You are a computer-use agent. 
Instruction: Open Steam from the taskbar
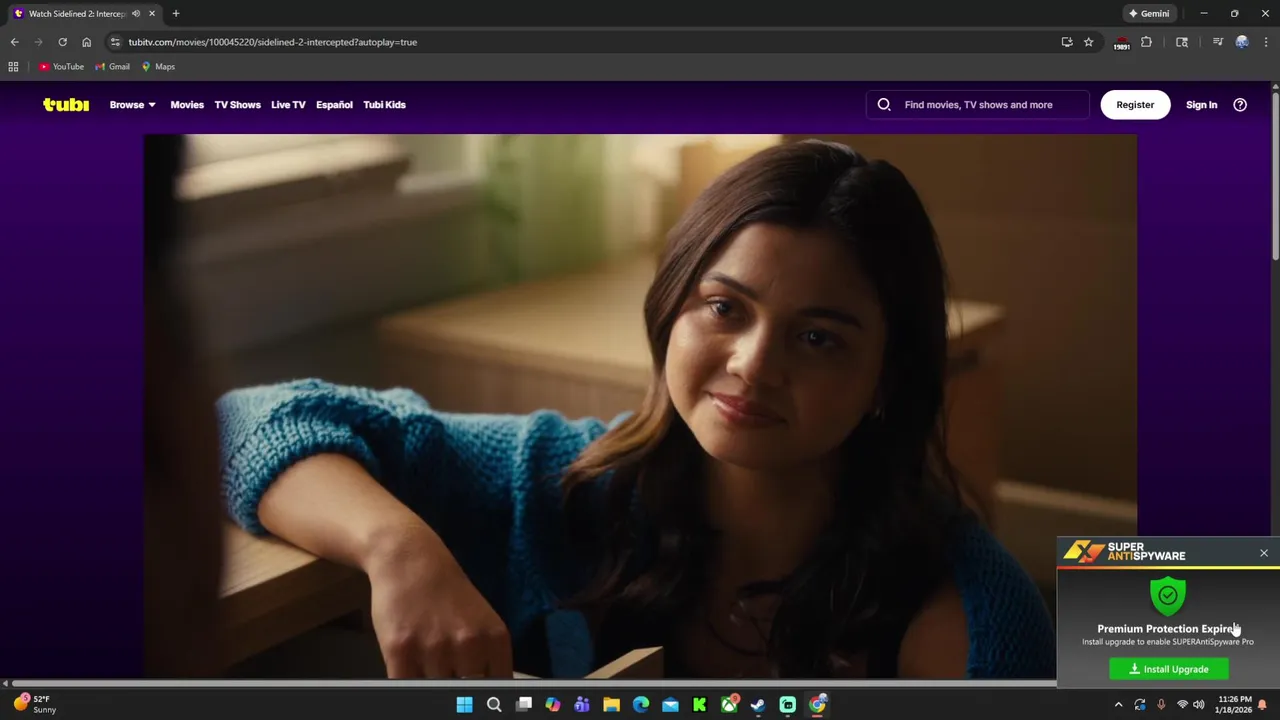(758, 705)
